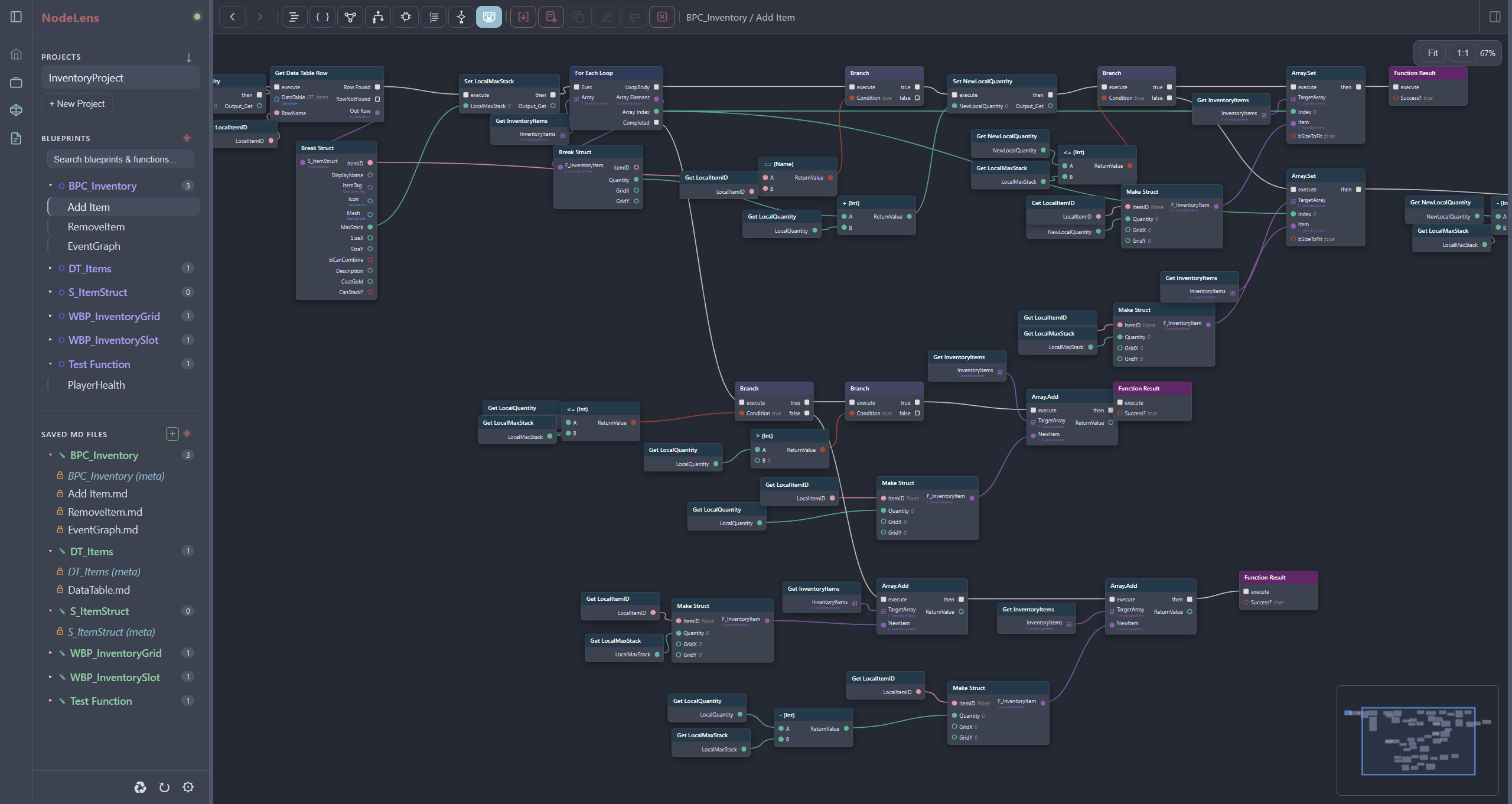Toggle the highlighted monitor graph view button

(489, 17)
